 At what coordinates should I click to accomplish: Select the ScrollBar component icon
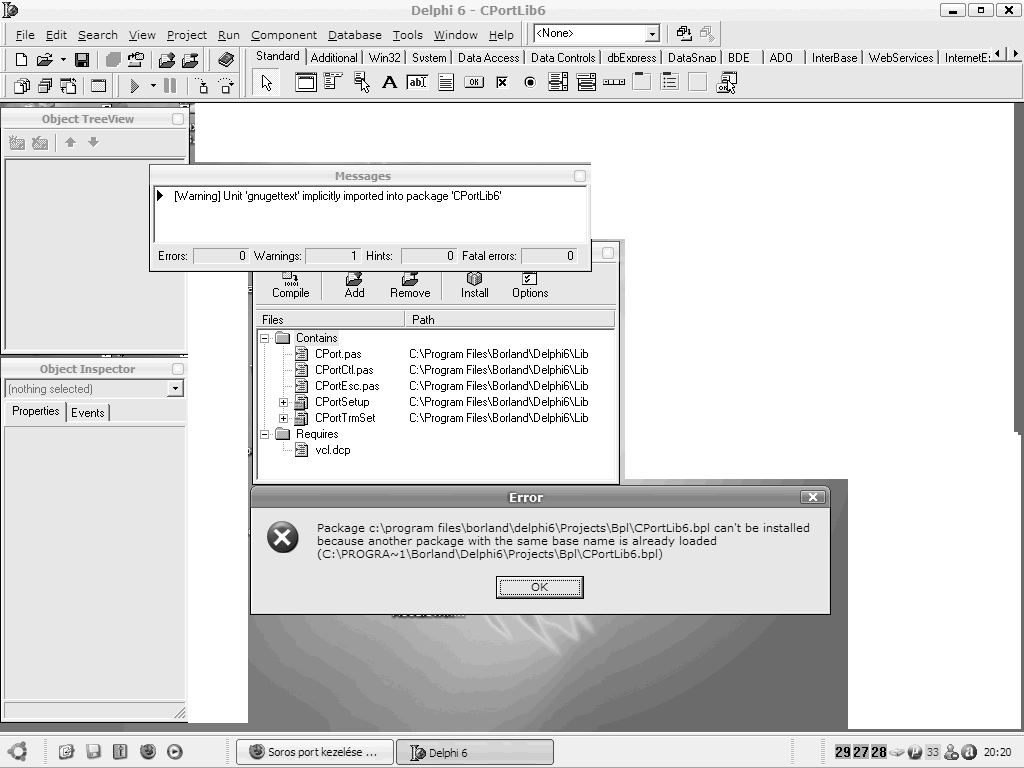pos(614,82)
